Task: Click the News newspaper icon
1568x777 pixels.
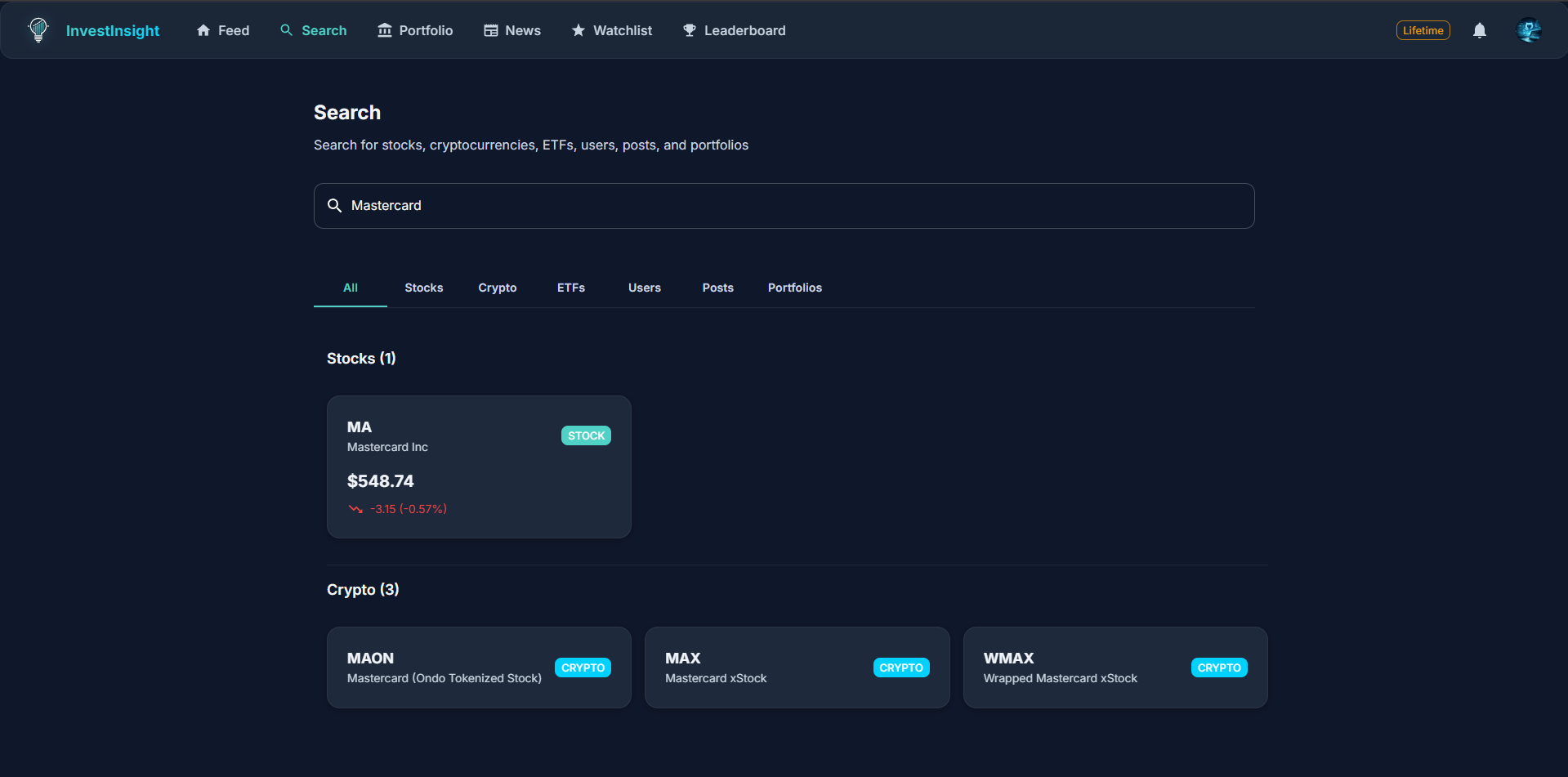Action: [x=491, y=29]
